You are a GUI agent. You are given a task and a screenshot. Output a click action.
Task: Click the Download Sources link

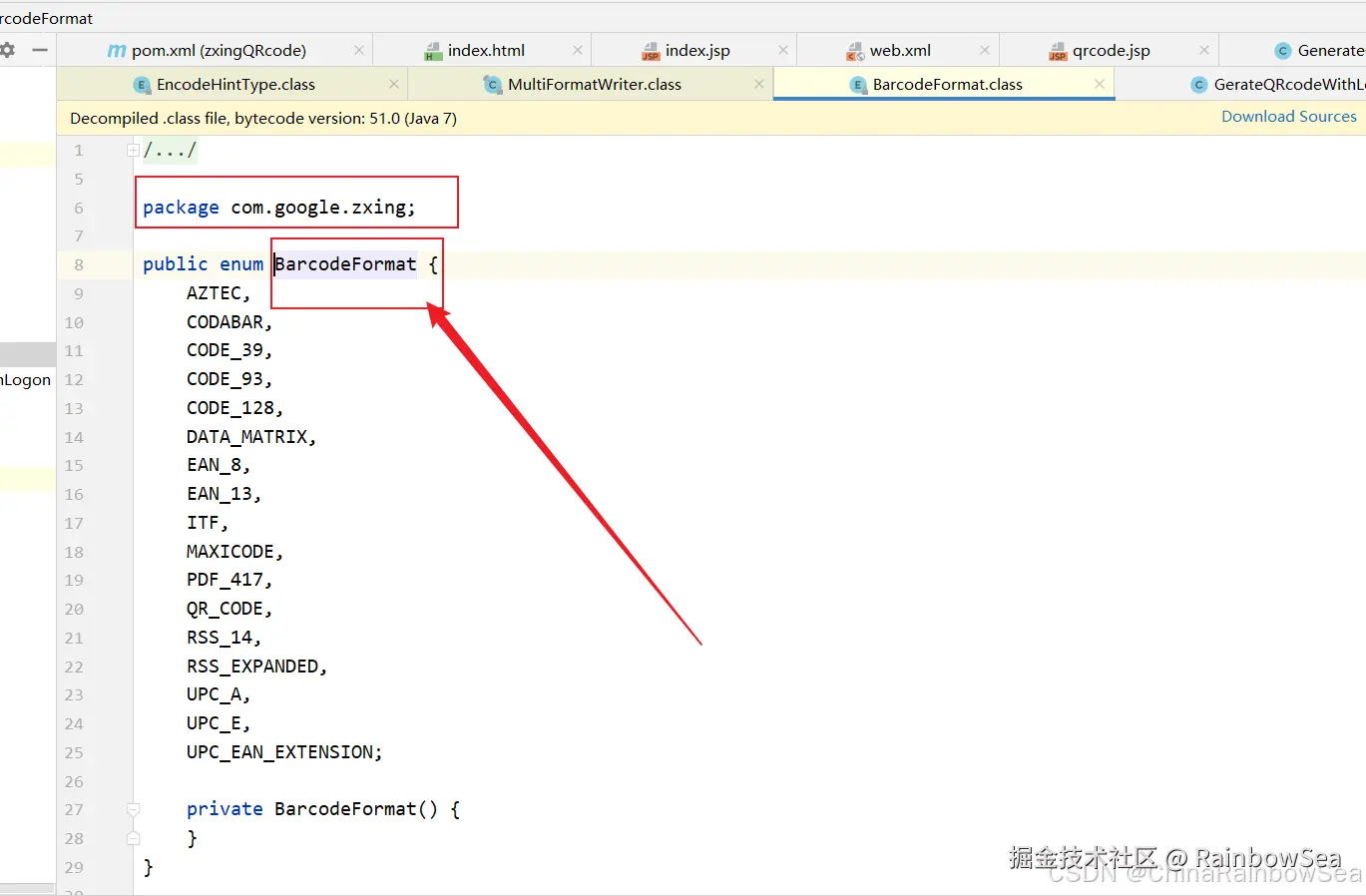(1288, 117)
